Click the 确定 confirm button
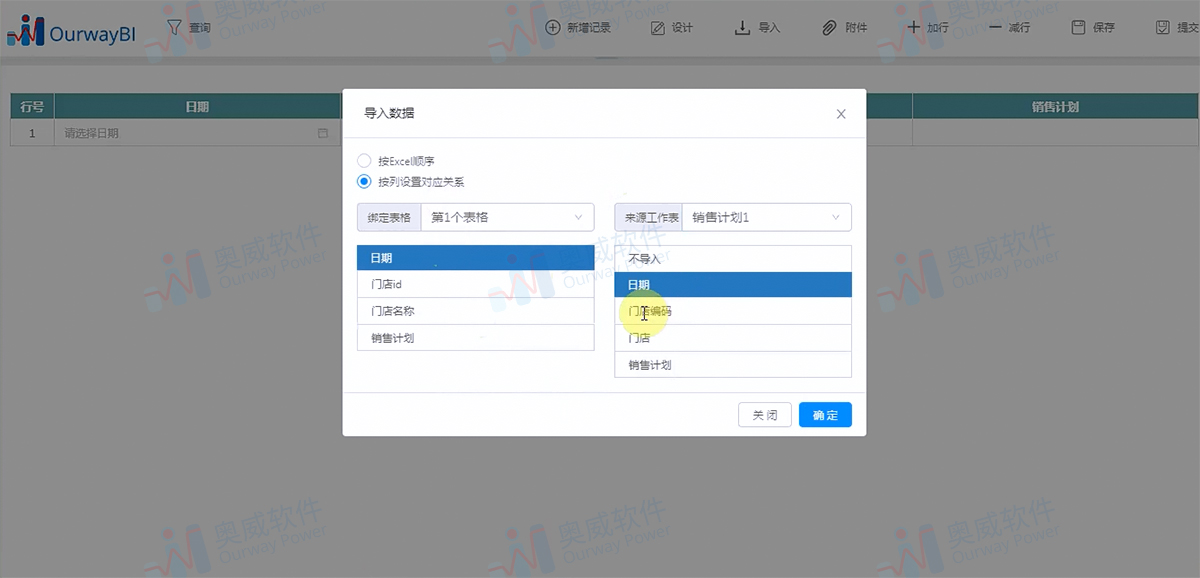This screenshot has width=1200, height=578. (825, 414)
